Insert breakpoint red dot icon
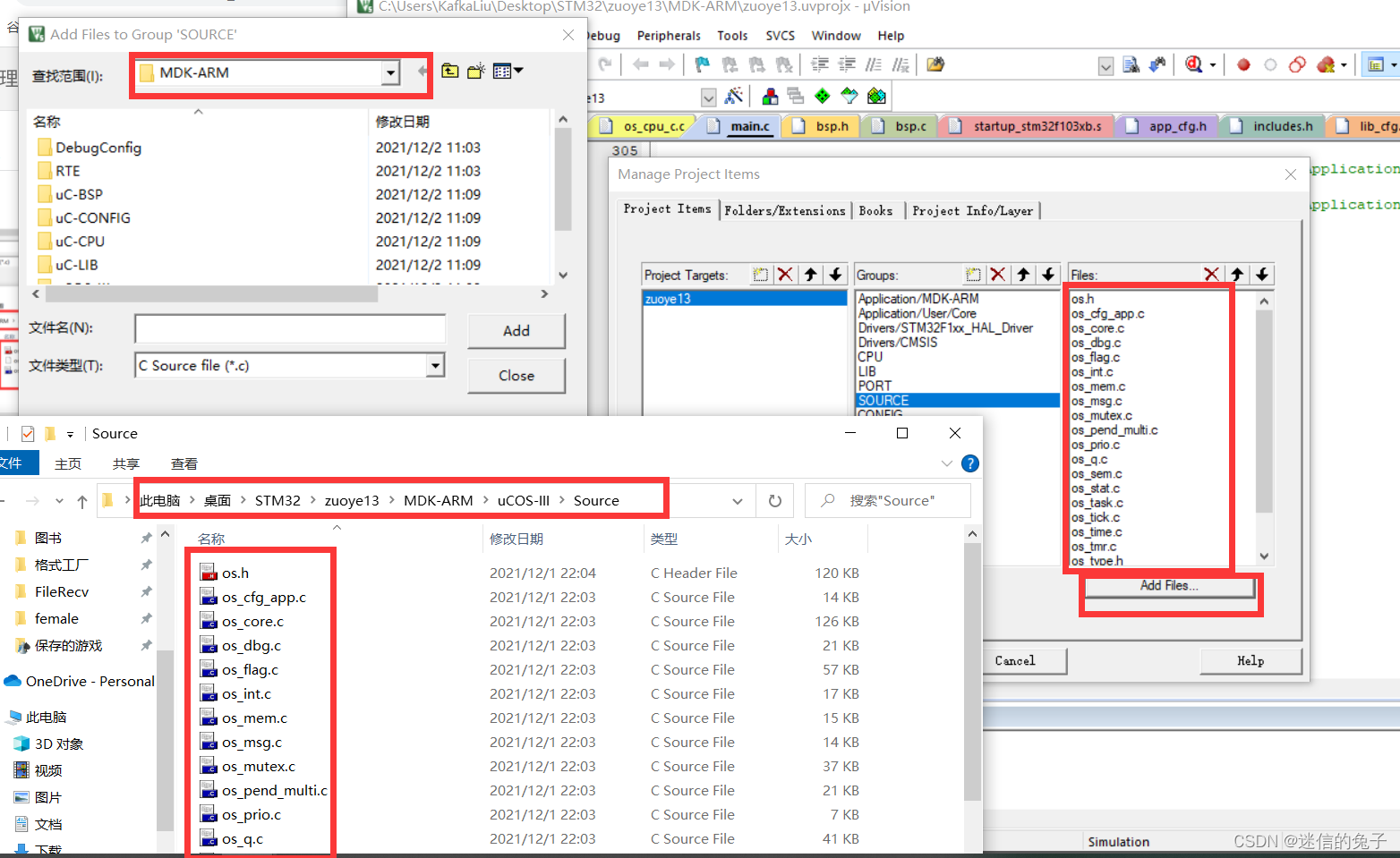This screenshot has width=1400, height=858. click(1243, 64)
